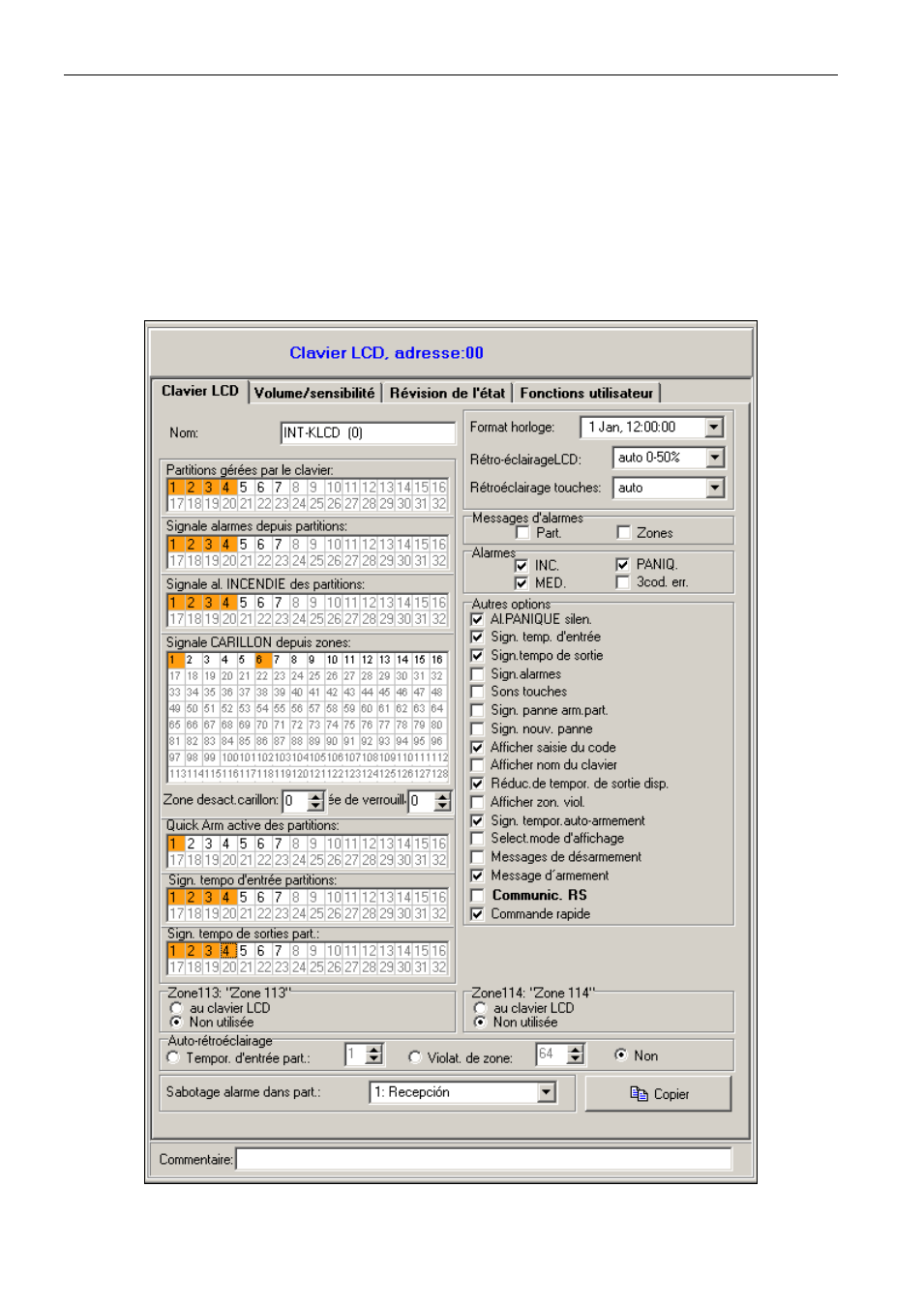Enable the 3cod. err. checkbox
This screenshot has height=1306, width=924.
(622, 581)
